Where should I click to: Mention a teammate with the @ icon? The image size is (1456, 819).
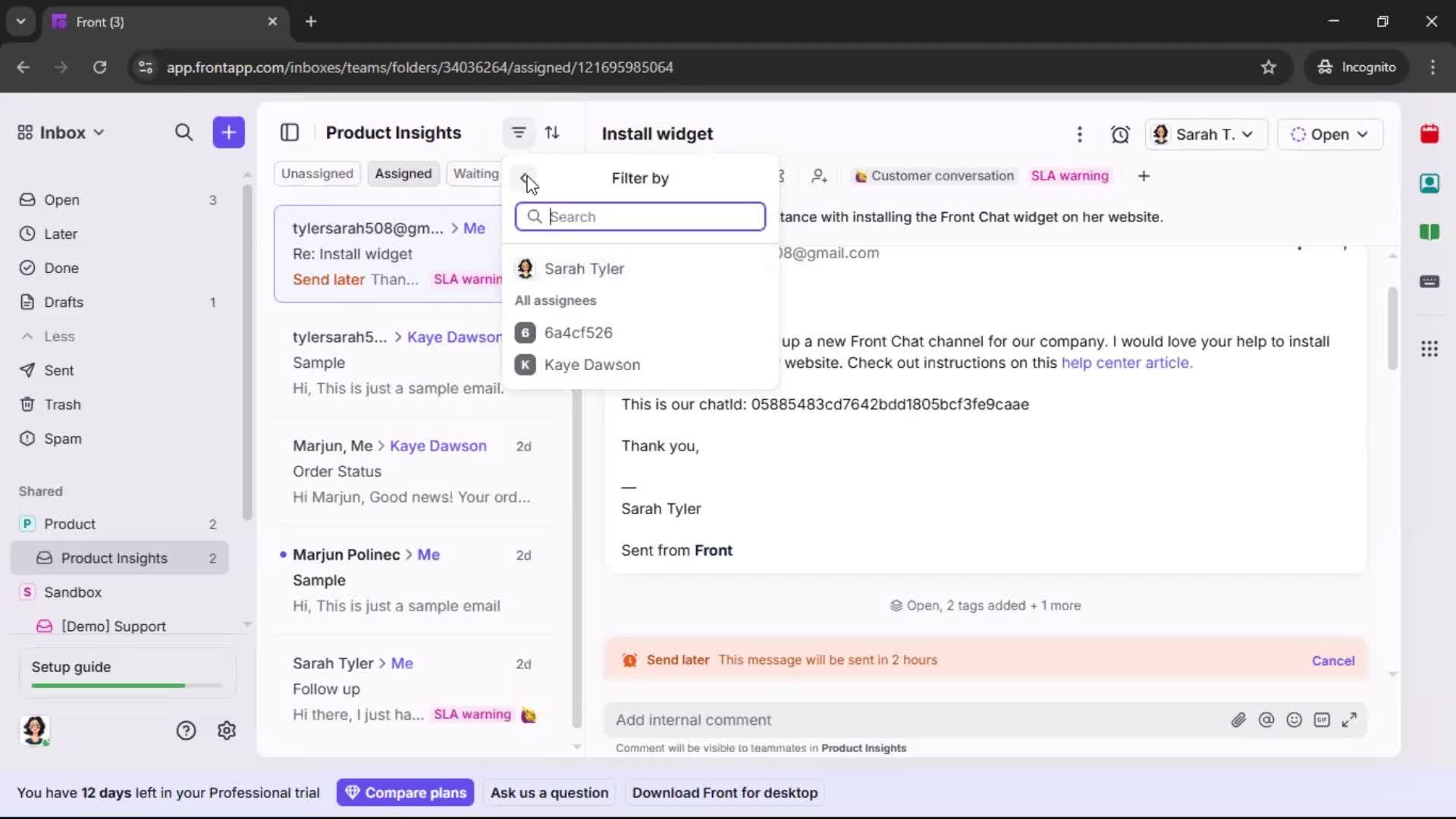coord(1266,720)
